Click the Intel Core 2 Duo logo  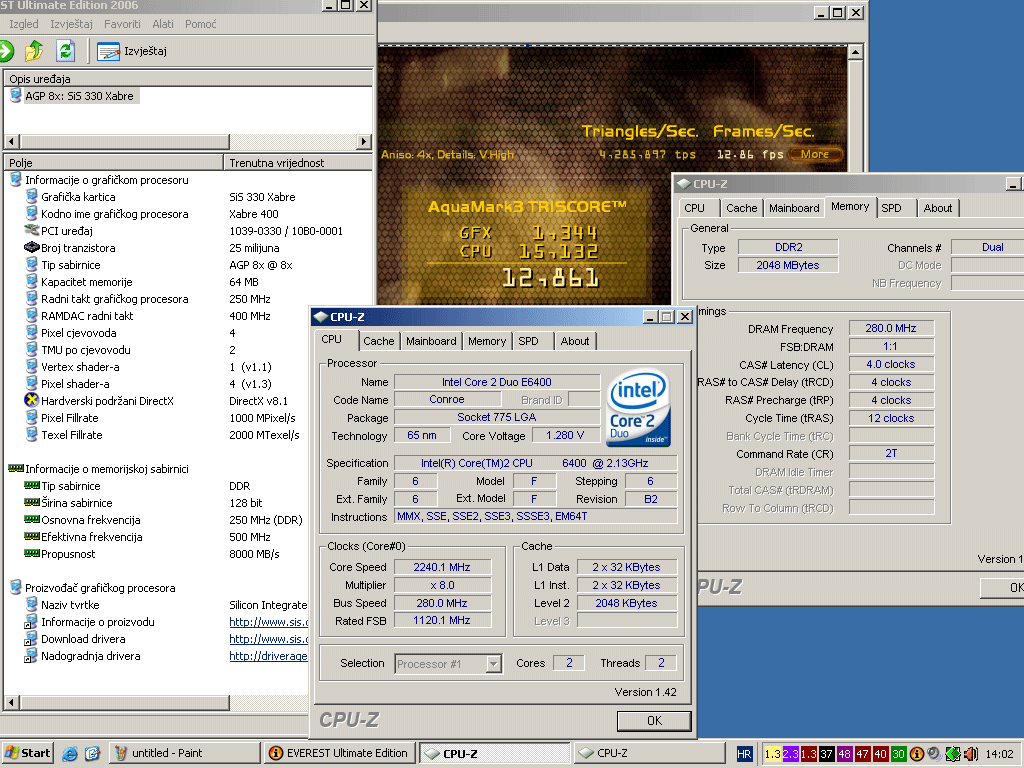click(x=638, y=408)
